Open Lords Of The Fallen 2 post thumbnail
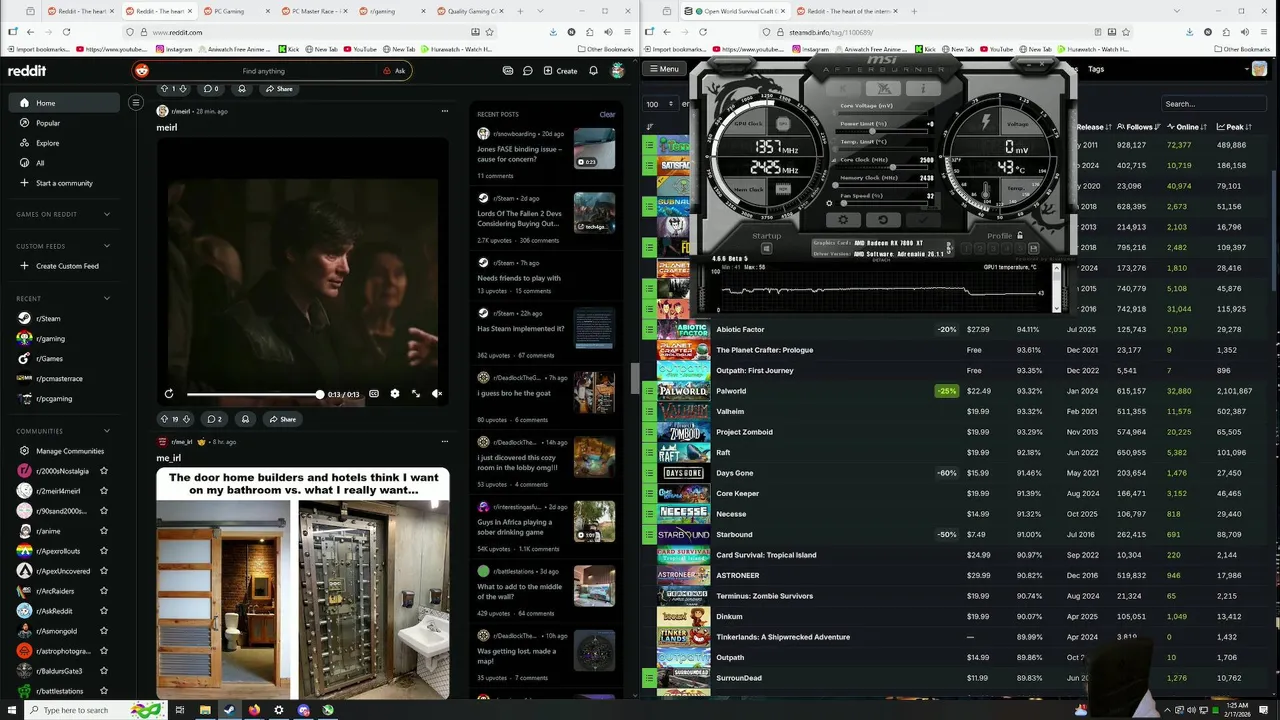 tap(594, 213)
